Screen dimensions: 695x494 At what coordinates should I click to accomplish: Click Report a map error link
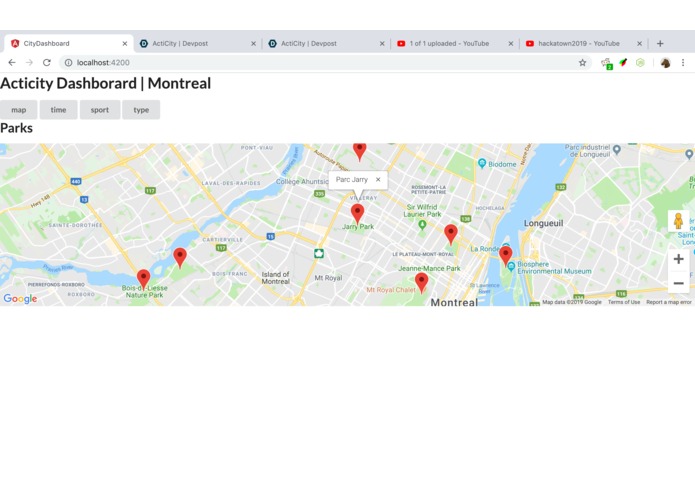pyautogui.click(x=668, y=302)
